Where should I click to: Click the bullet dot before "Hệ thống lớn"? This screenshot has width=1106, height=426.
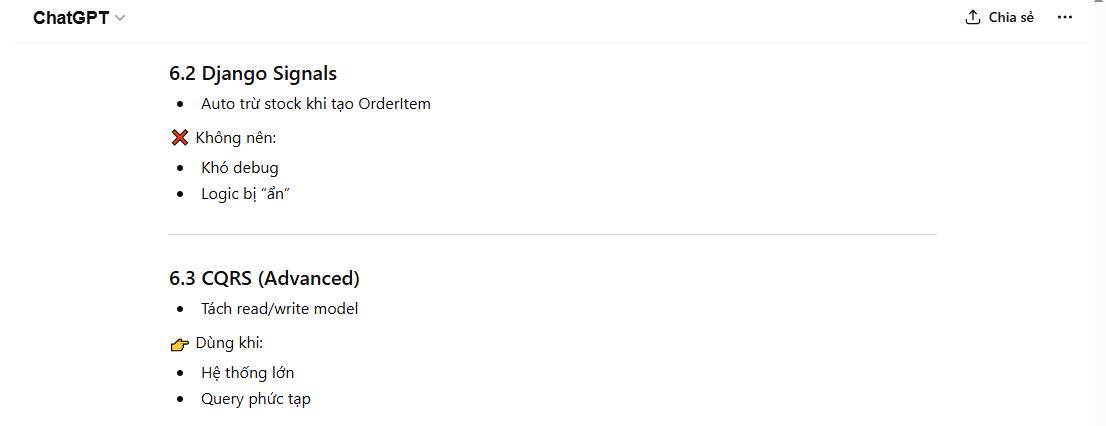(180, 373)
